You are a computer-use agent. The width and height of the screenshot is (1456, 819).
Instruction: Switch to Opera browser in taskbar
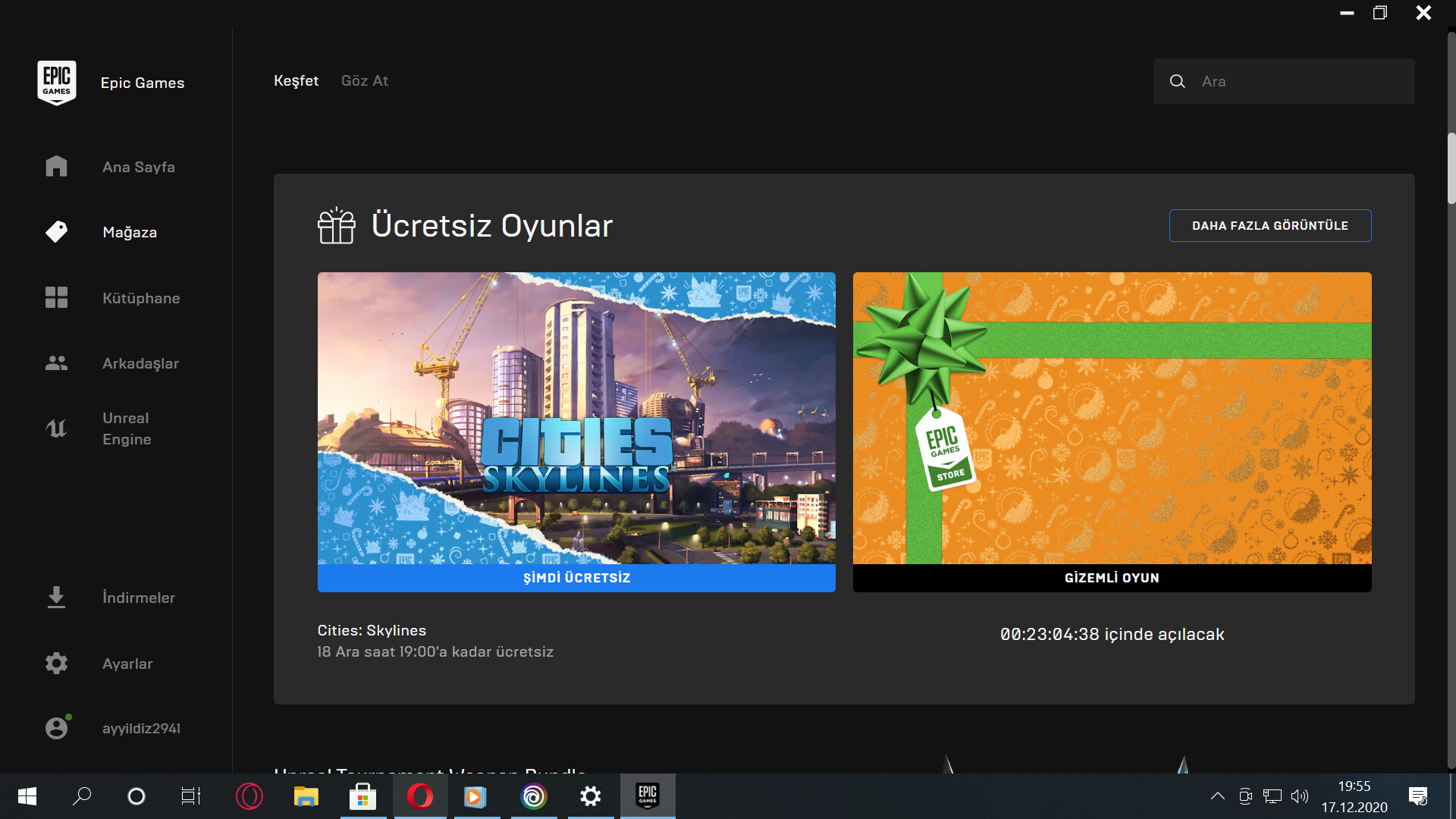pyautogui.click(x=420, y=796)
